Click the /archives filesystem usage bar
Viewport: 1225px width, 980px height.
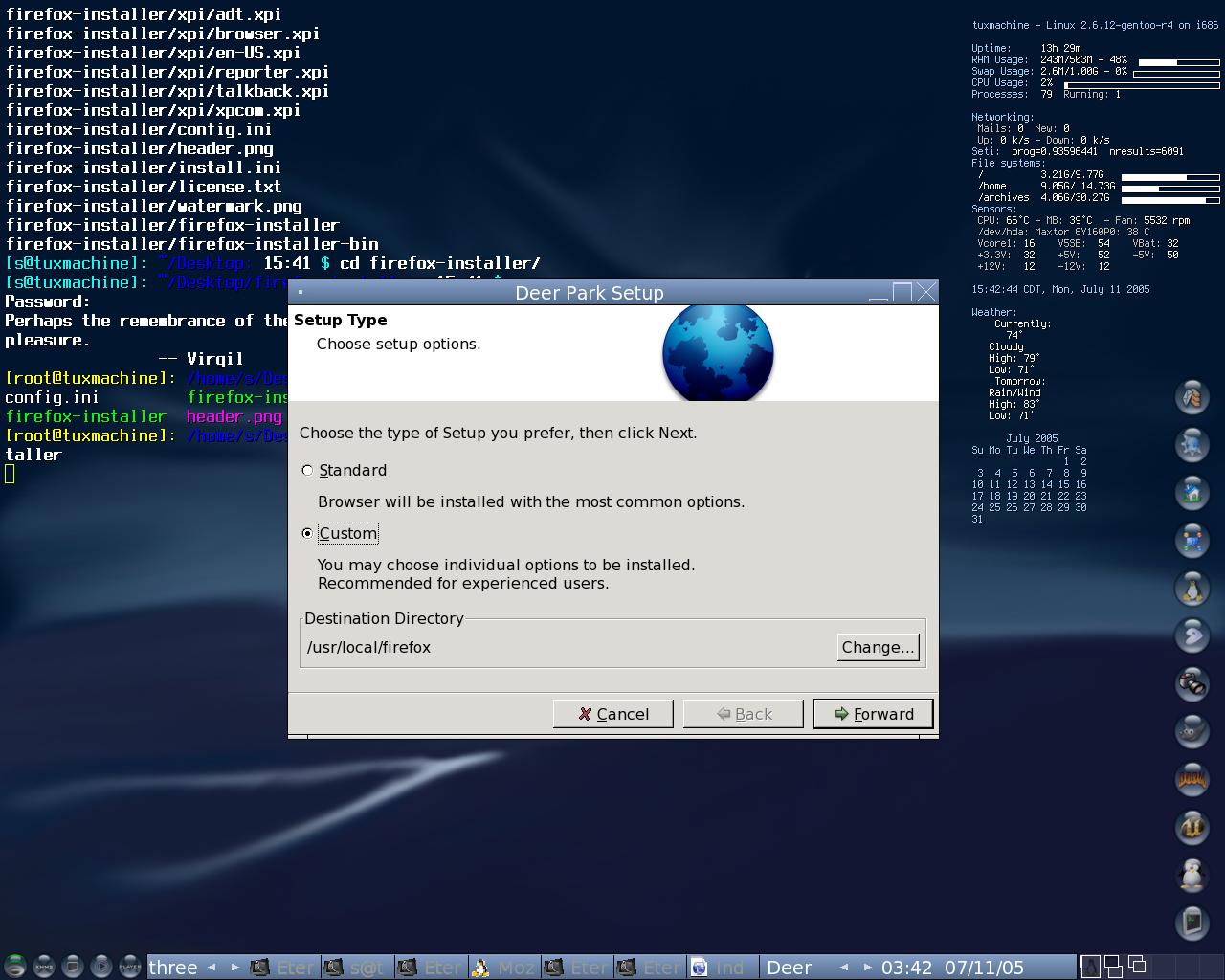click(x=1170, y=200)
